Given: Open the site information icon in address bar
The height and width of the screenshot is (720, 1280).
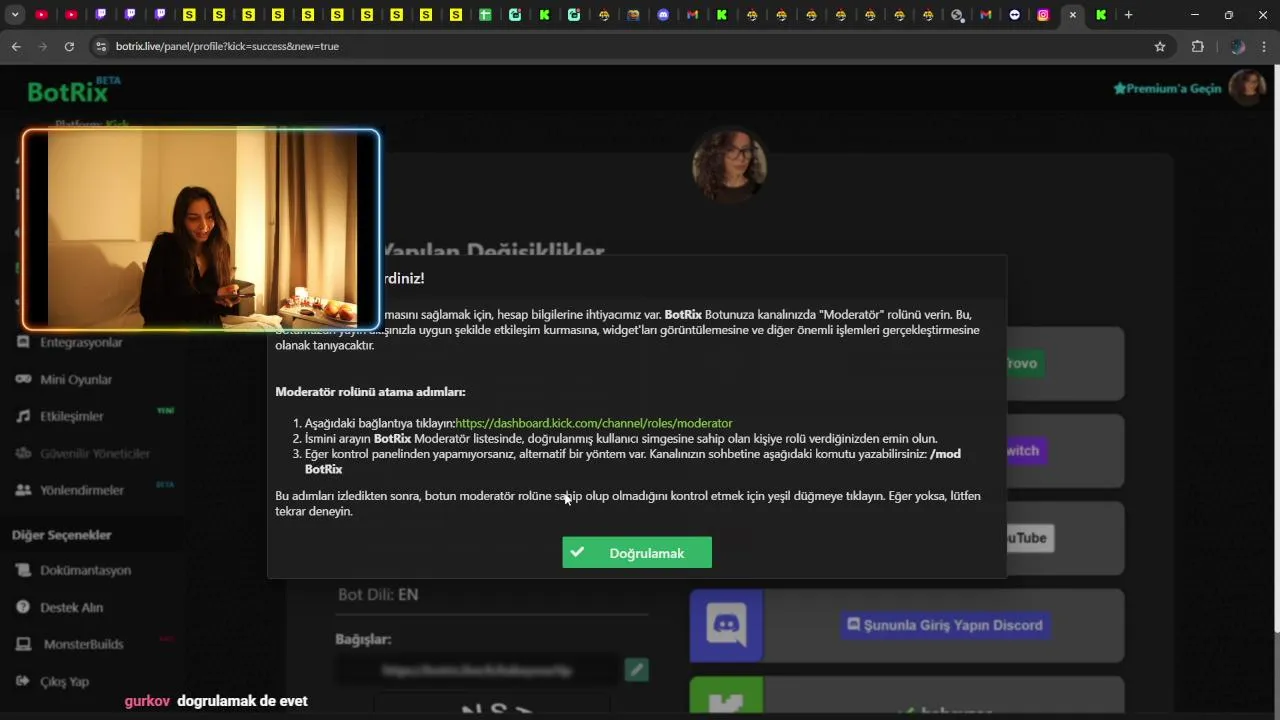Looking at the screenshot, I should 100,46.
